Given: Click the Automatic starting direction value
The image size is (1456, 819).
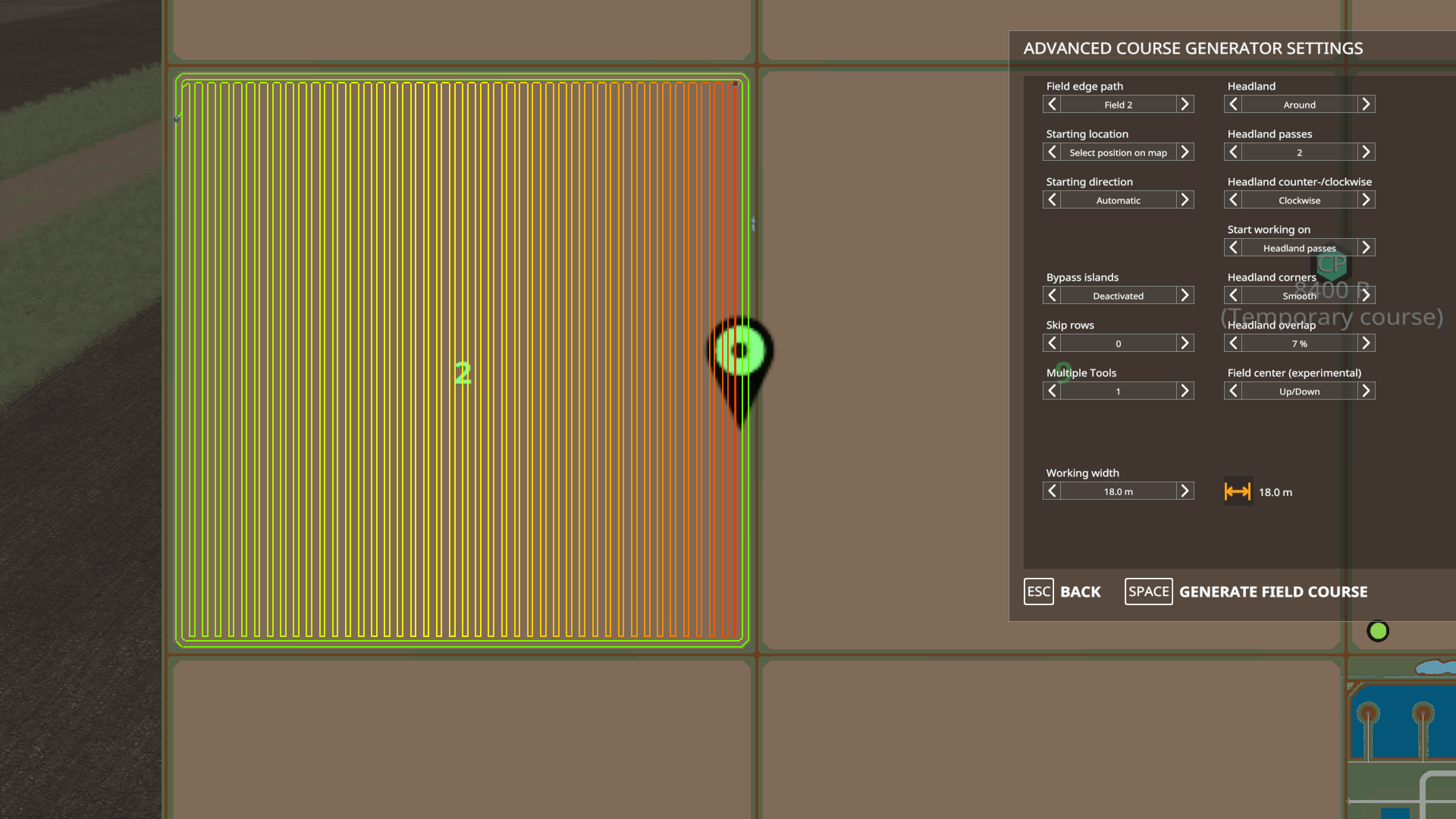Looking at the screenshot, I should tap(1119, 200).
